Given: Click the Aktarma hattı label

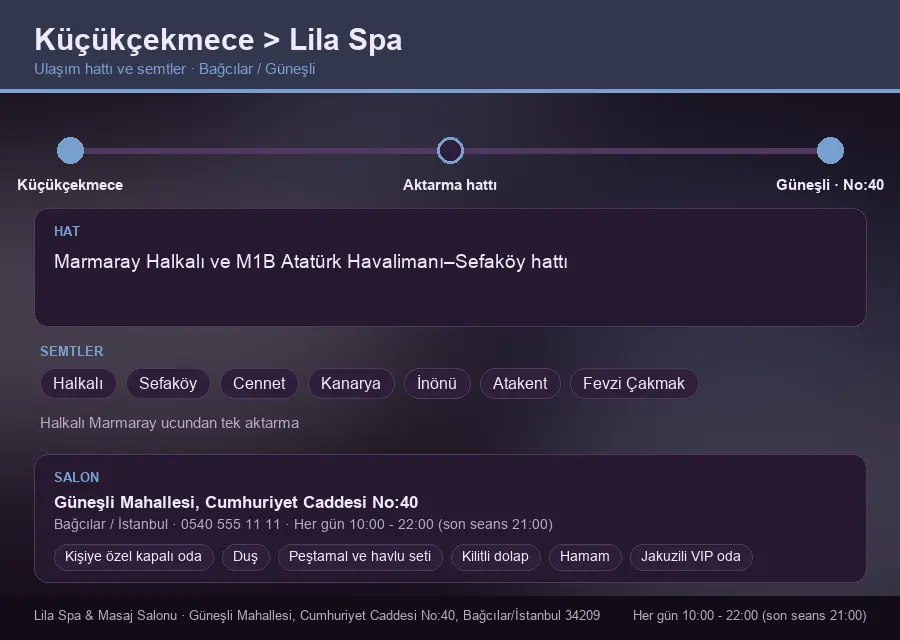Looking at the screenshot, I should click(450, 185).
